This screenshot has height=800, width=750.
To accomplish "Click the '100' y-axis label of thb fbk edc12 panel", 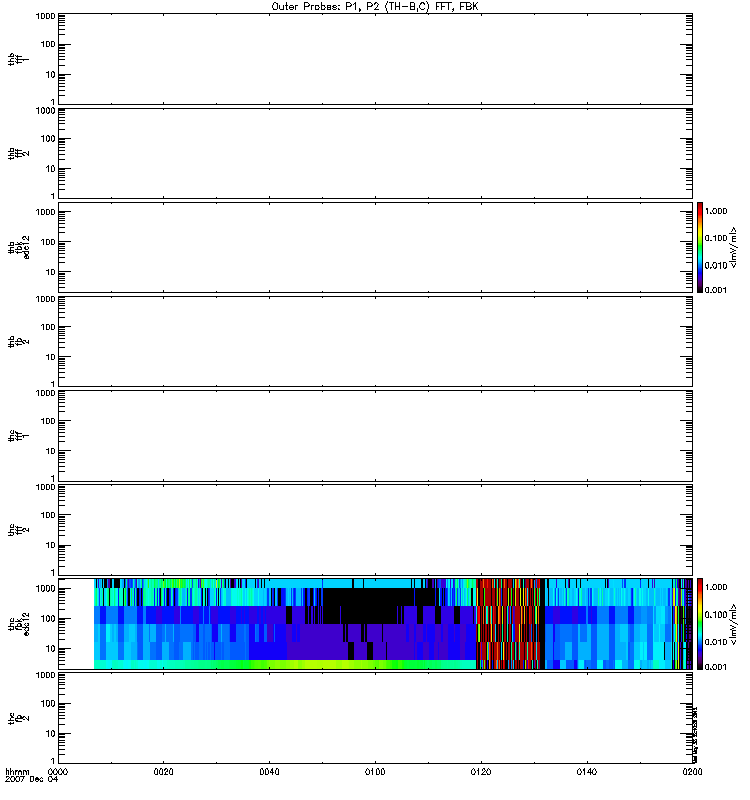I will point(48,242).
